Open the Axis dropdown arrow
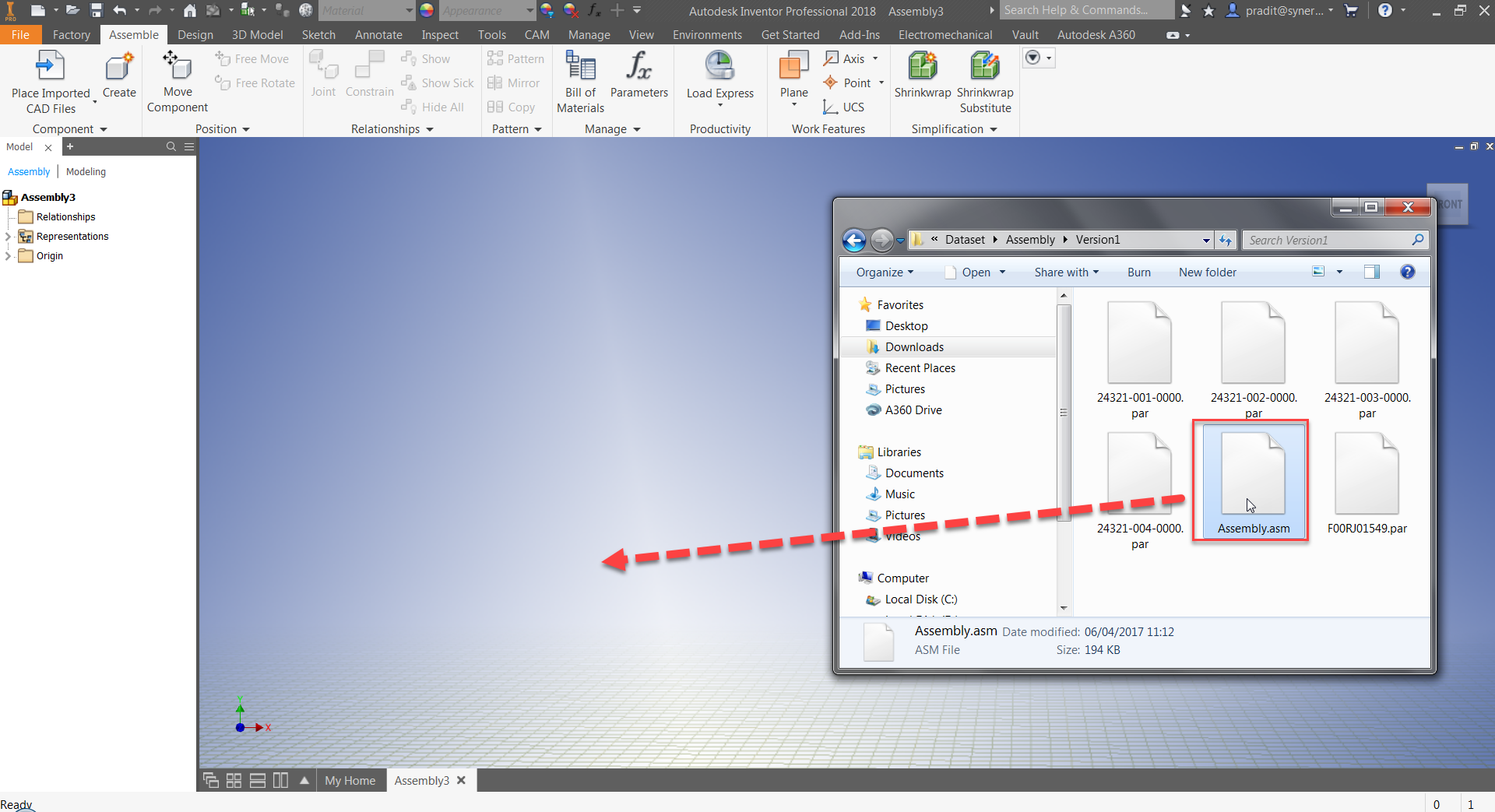 873,58
